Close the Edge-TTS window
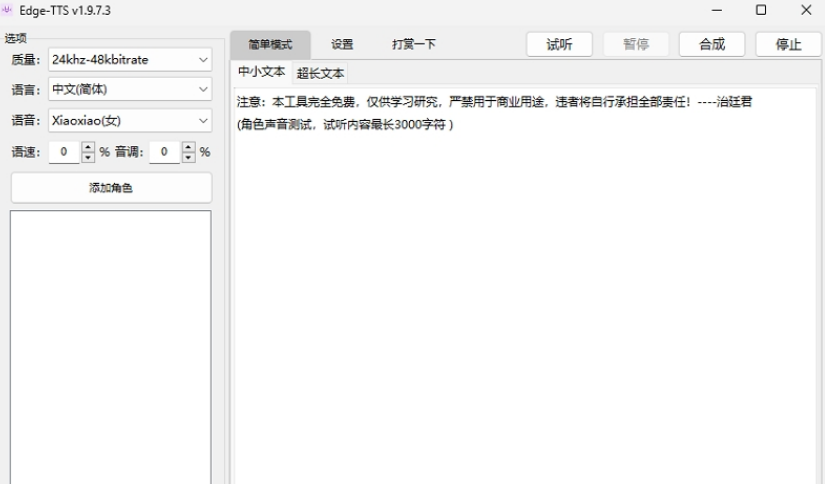The image size is (825, 484). (x=806, y=10)
